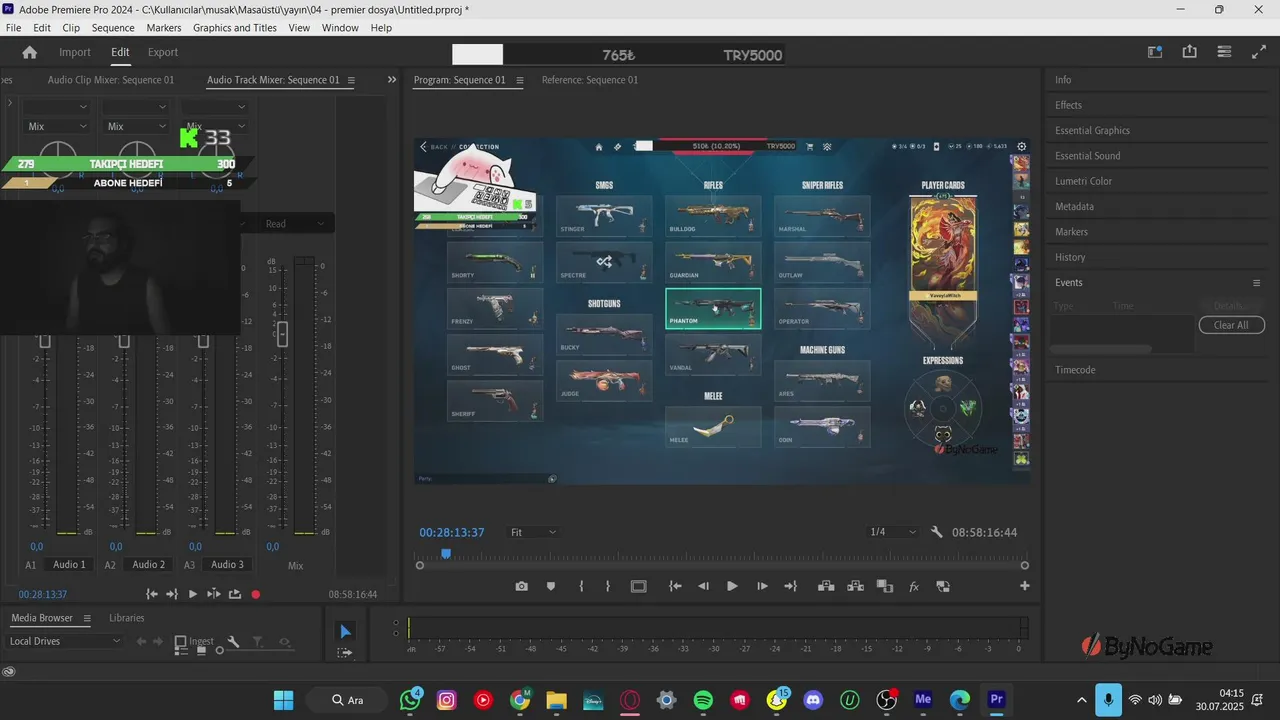Open Audio Track Mixer panel menu
The image size is (1280, 720).
[x=351, y=80]
